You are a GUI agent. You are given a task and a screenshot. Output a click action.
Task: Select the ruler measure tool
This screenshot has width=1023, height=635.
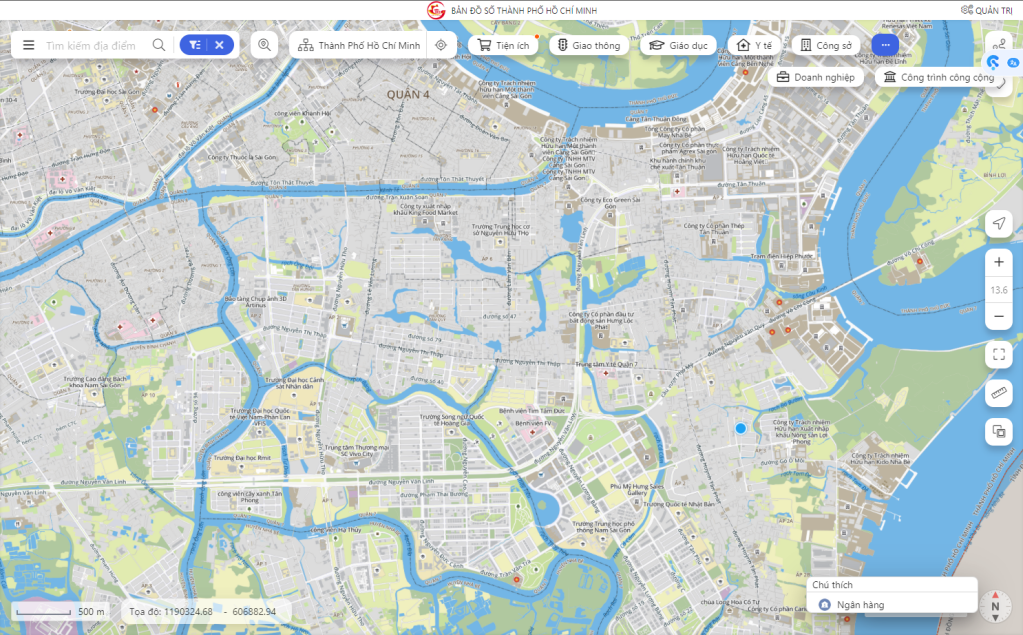[999, 393]
